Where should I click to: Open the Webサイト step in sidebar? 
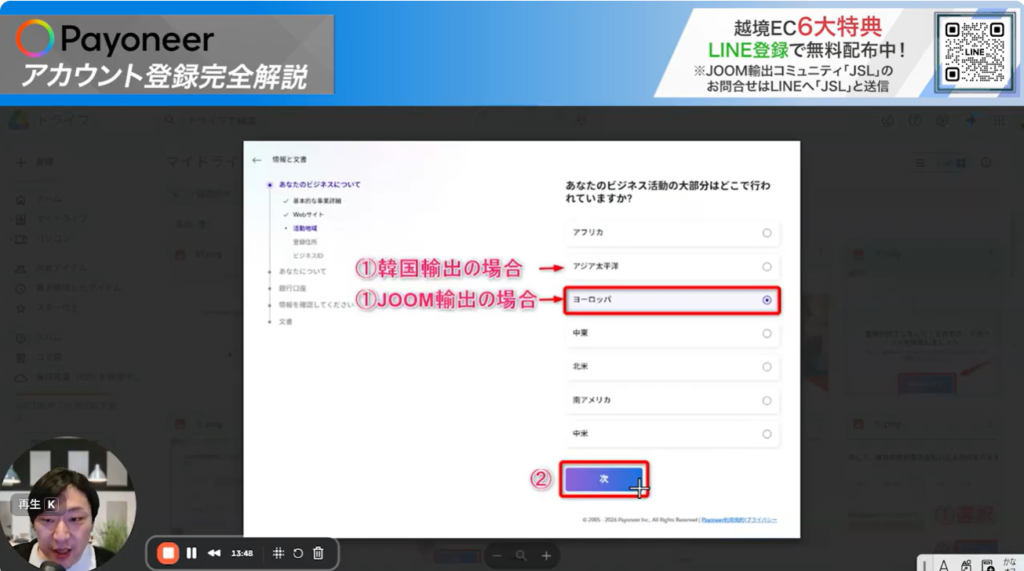[308, 215]
